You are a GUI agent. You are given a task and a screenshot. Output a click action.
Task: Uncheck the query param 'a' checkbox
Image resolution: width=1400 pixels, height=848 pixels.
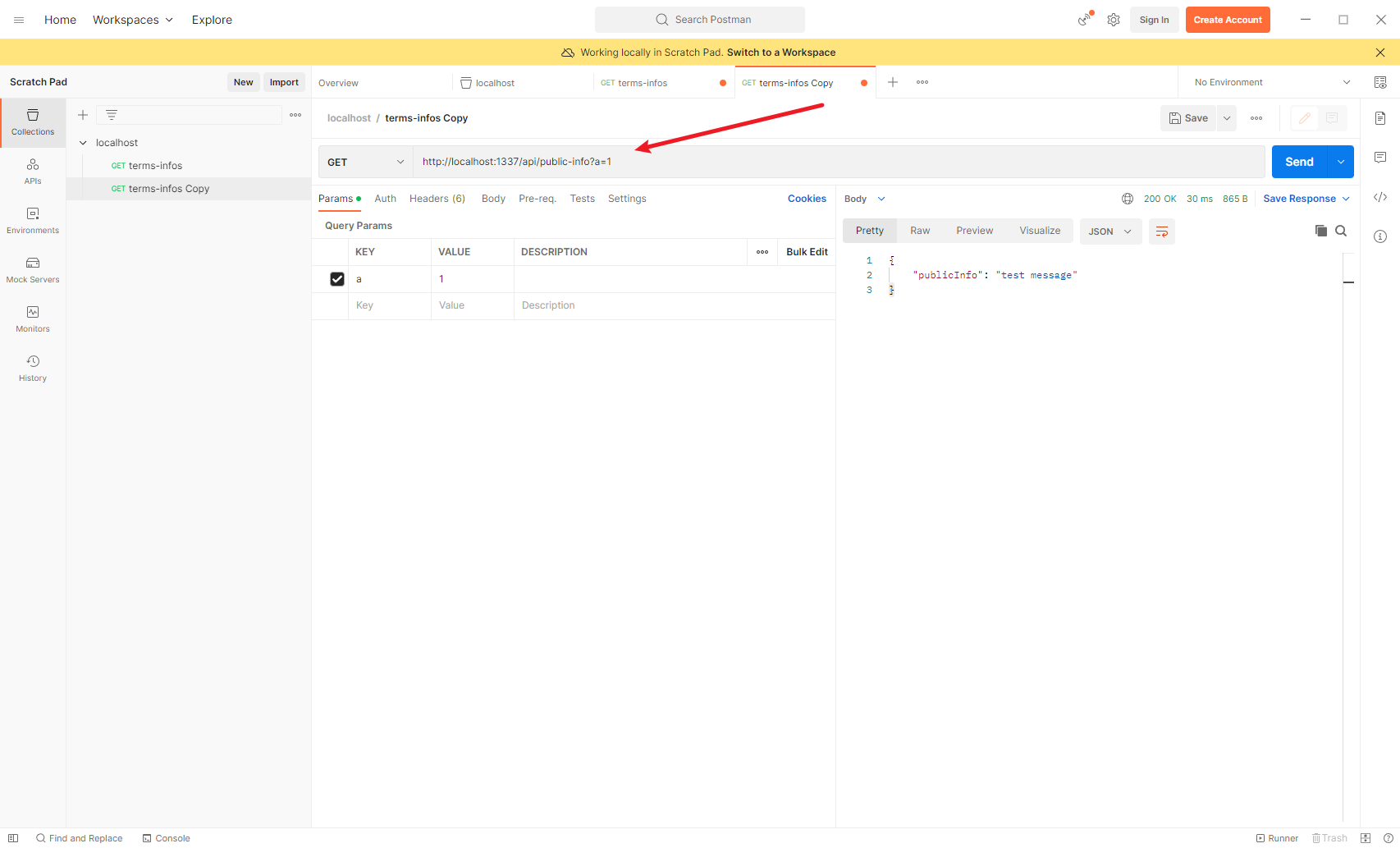(x=337, y=279)
